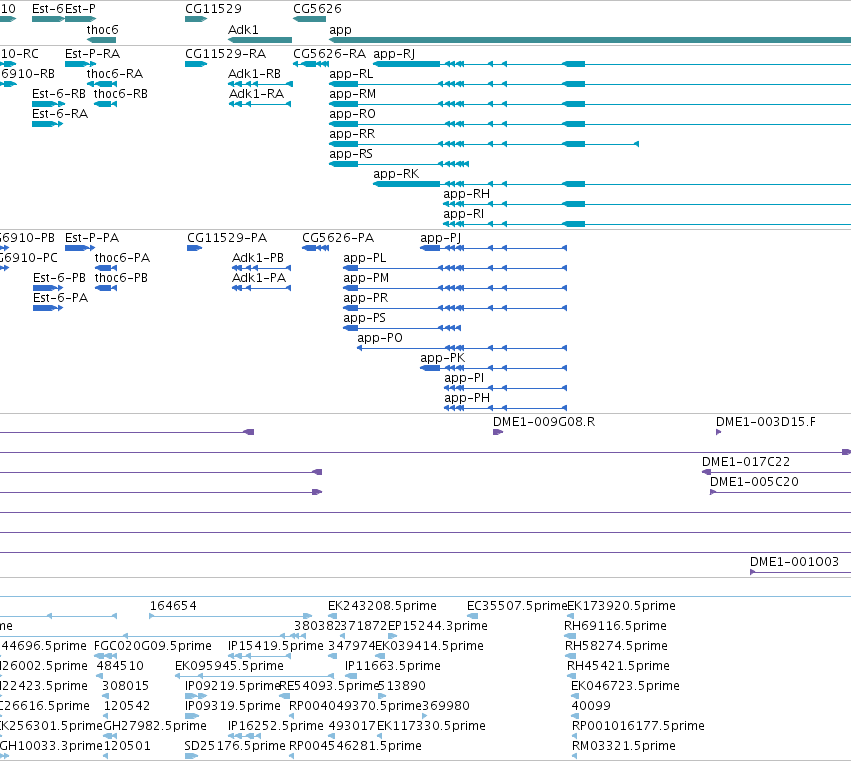Click clone DME1-003D15.F label

click(x=765, y=422)
